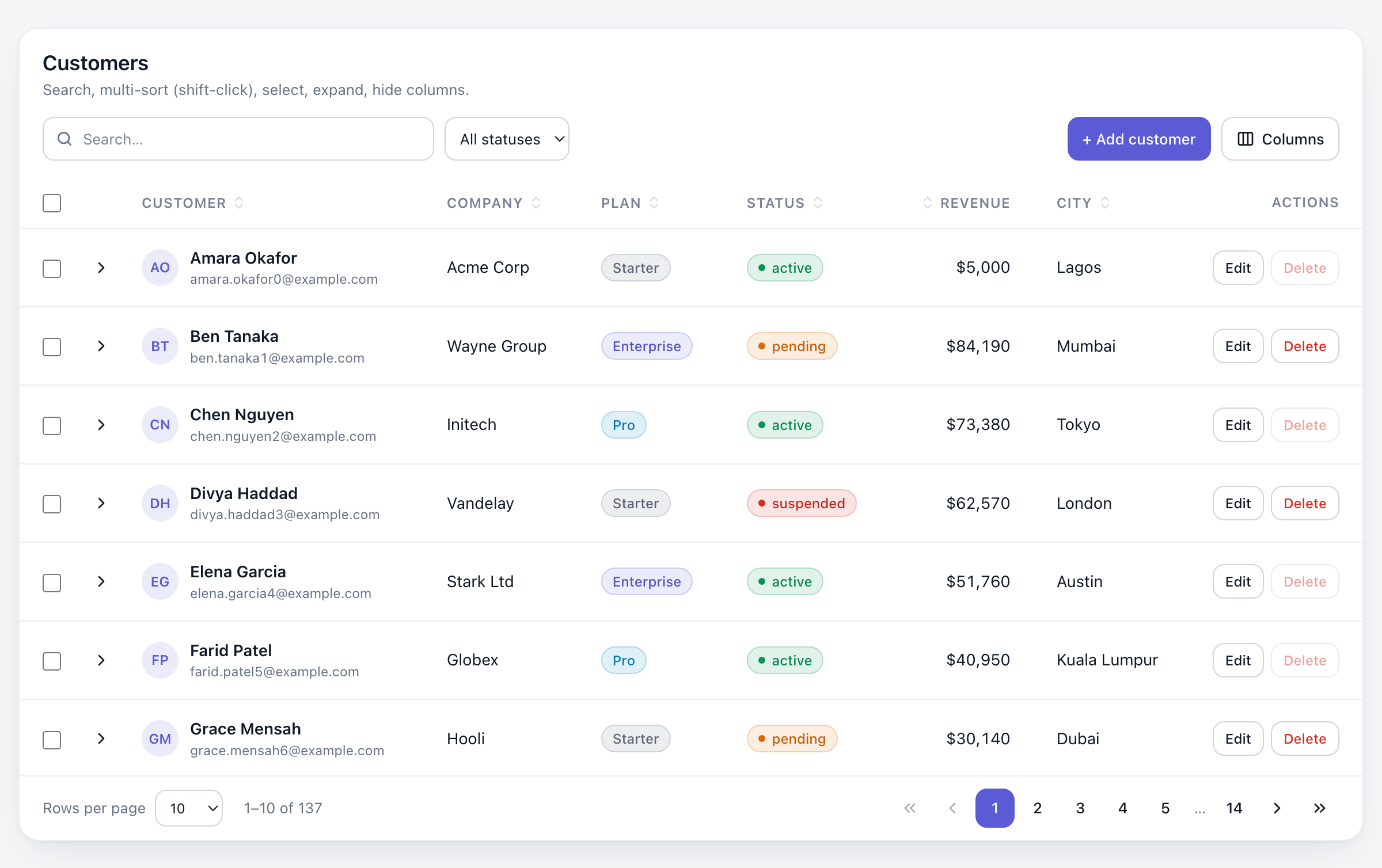Click Amara Okafor's AO avatar
1382x868 pixels.
point(160,268)
